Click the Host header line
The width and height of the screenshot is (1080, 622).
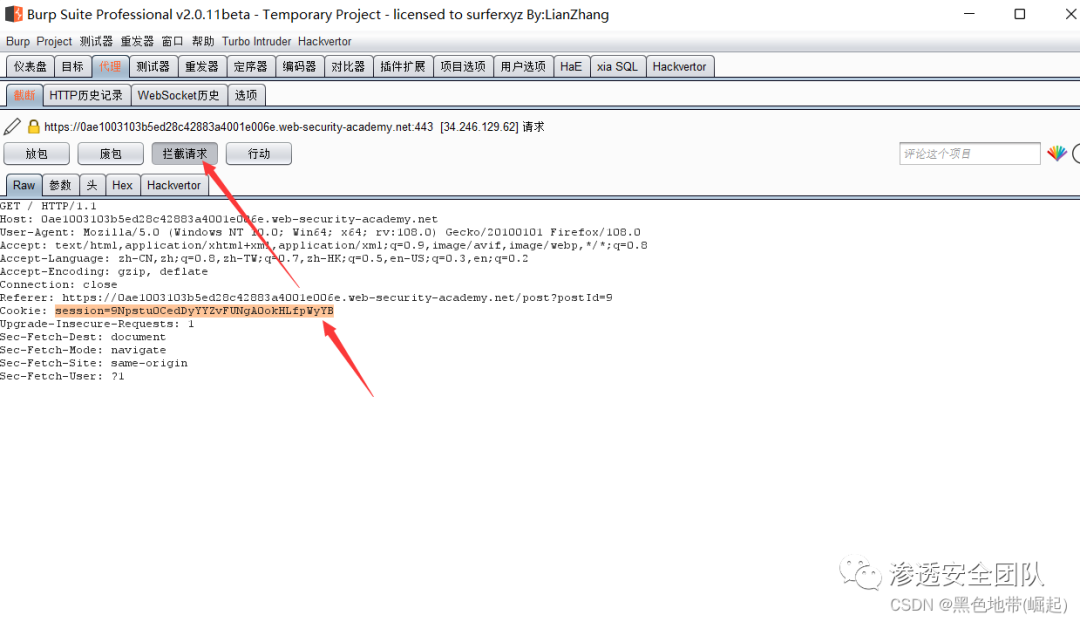tap(219, 219)
